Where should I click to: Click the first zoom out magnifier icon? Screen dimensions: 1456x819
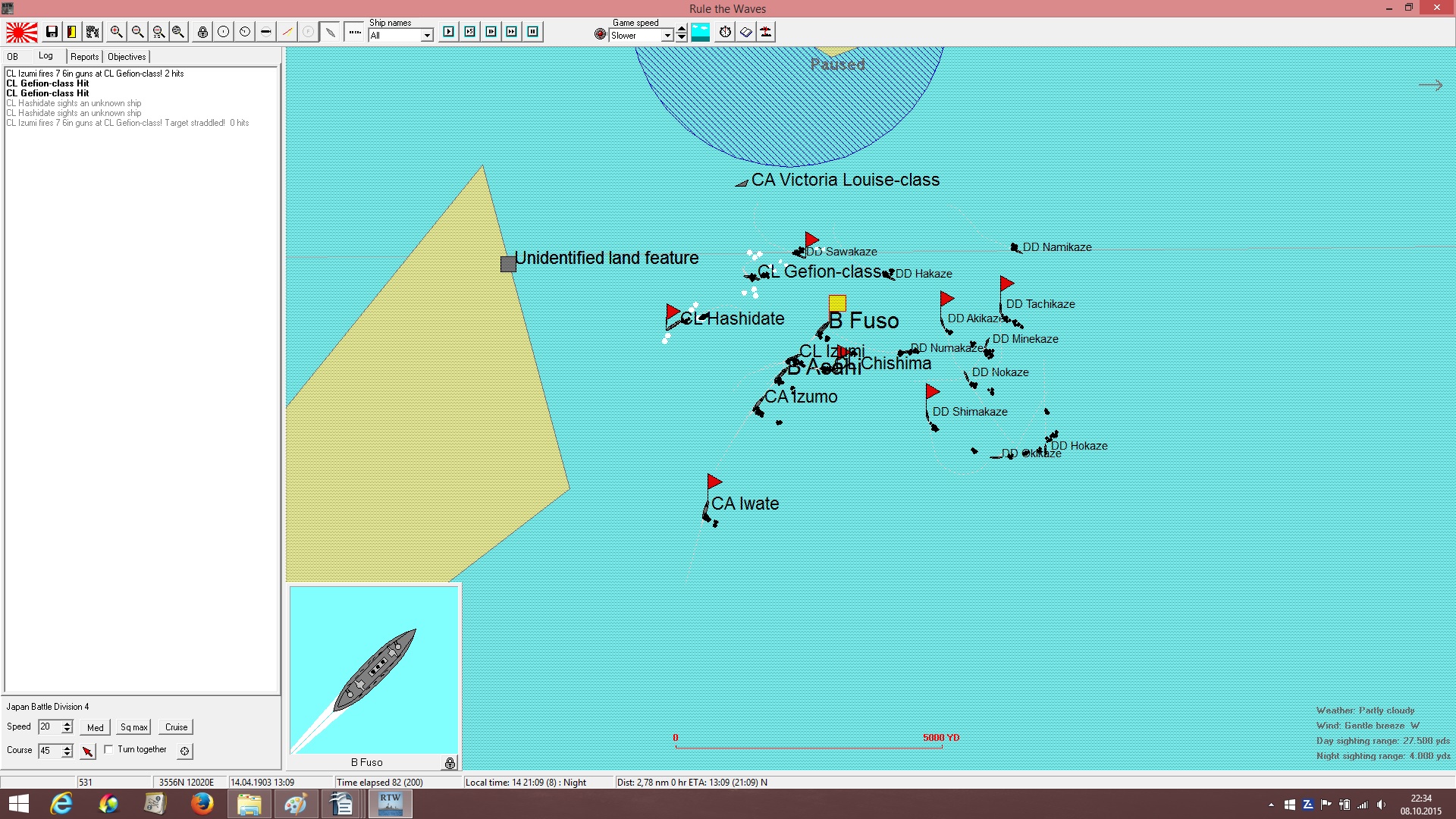point(137,32)
